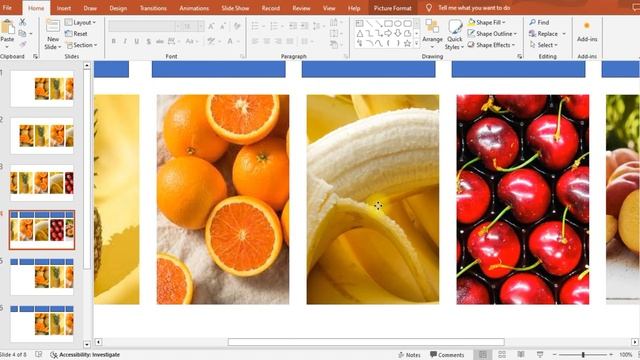The height and width of the screenshot is (360, 640).
Task: Select the Right Arrow shape
Action: [x=388, y=33]
